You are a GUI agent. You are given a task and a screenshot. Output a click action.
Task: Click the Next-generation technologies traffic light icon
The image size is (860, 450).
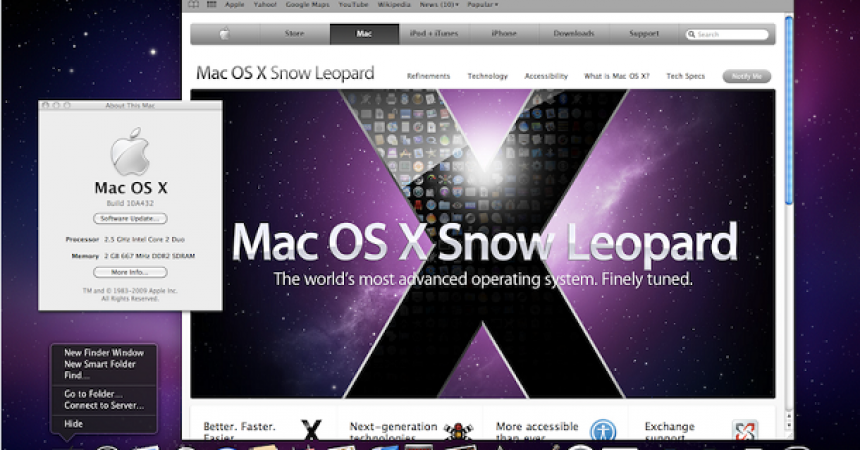[x=458, y=431]
